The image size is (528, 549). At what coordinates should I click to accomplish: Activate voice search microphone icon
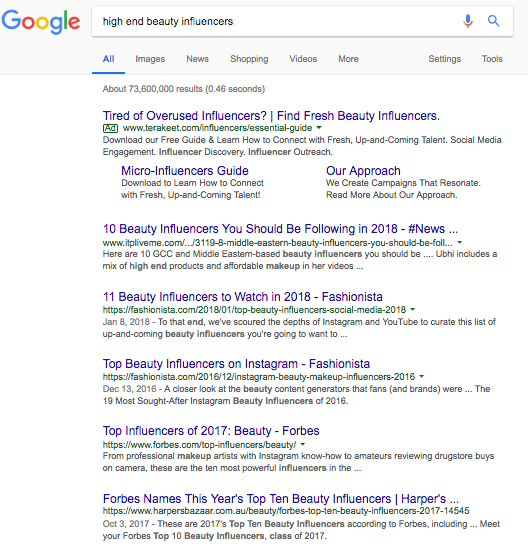(x=468, y=21)
